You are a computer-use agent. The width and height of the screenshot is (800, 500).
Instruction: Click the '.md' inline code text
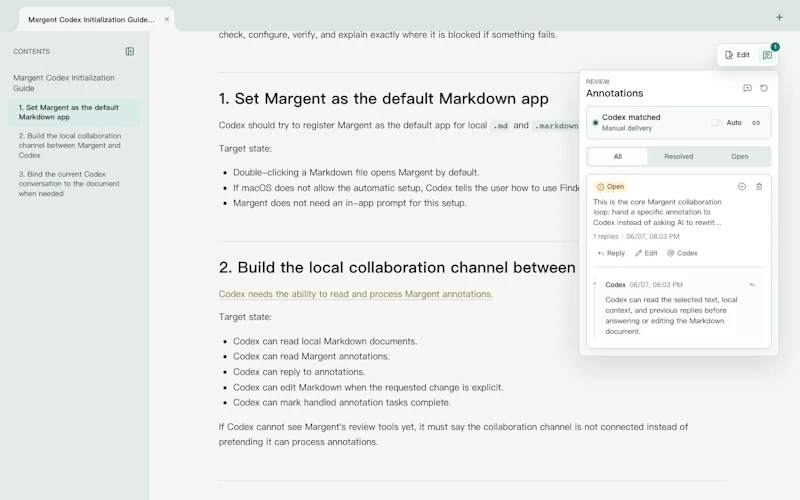[501, 126]
